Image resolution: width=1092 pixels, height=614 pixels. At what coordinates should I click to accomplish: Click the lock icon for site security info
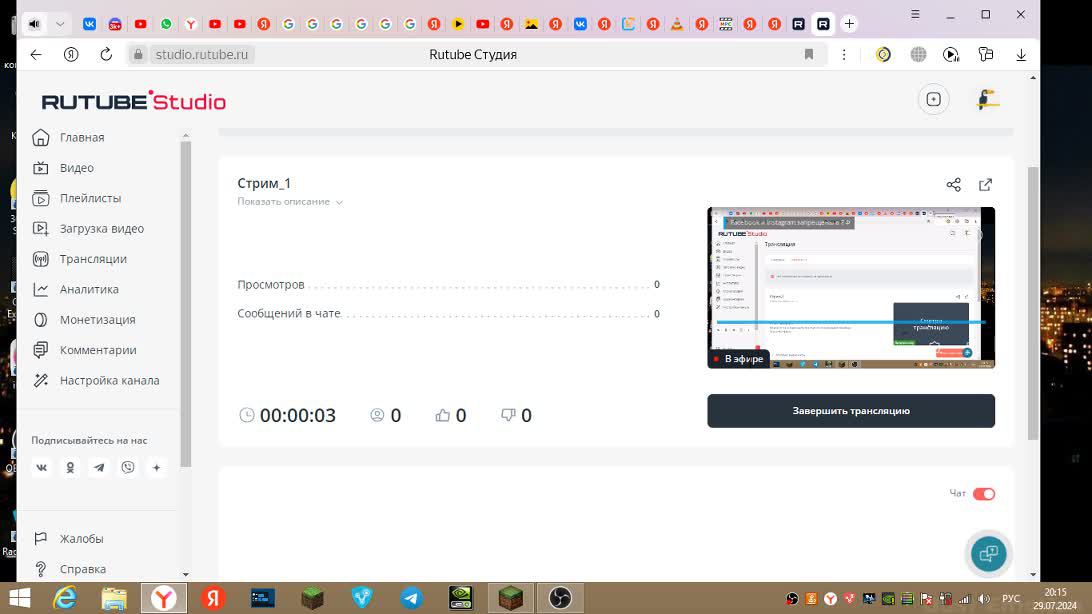(x=138, y=54)
